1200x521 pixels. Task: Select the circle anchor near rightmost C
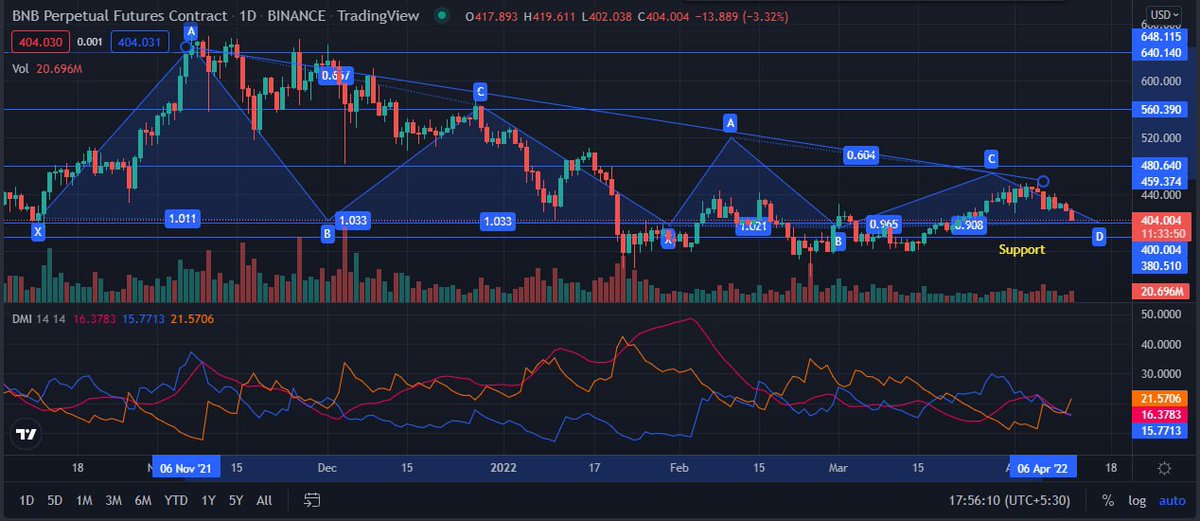[x=1043, y=181]
